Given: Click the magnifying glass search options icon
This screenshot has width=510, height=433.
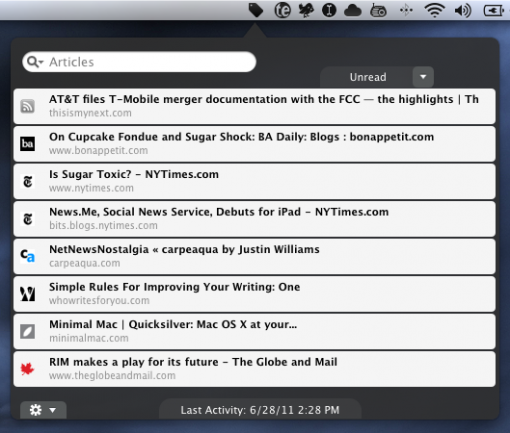Looking at the screenshot, I should coord(35,62).
